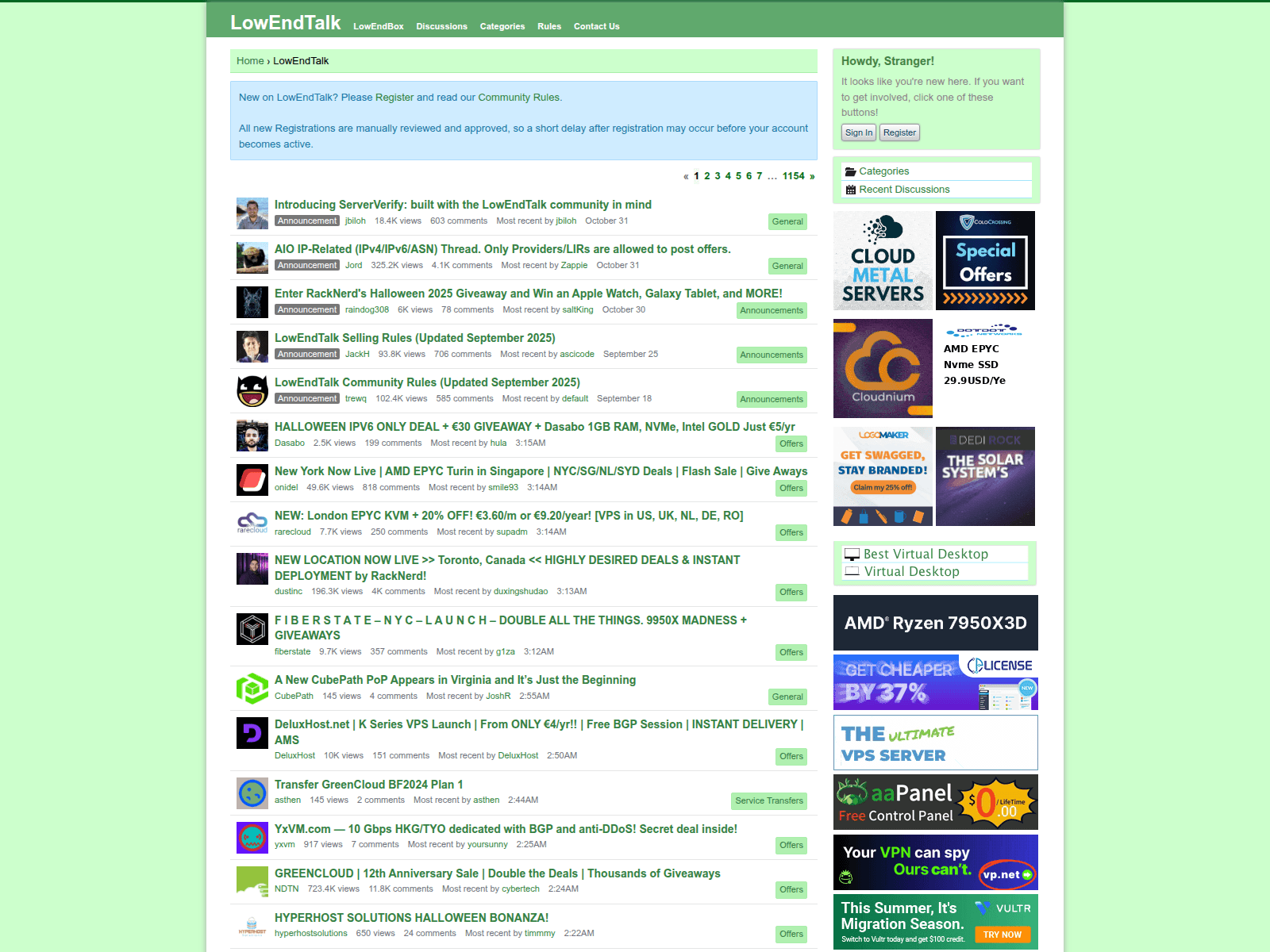Open the AMD Ryzen 7950X3D banner
Screen dimensions: 1270x952
click(x=935, y=623)
